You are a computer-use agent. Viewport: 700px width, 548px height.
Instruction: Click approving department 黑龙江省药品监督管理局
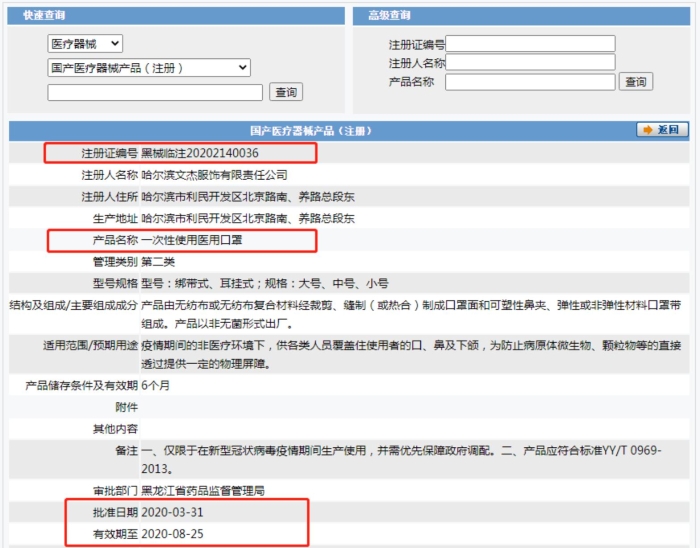[203, 491]
